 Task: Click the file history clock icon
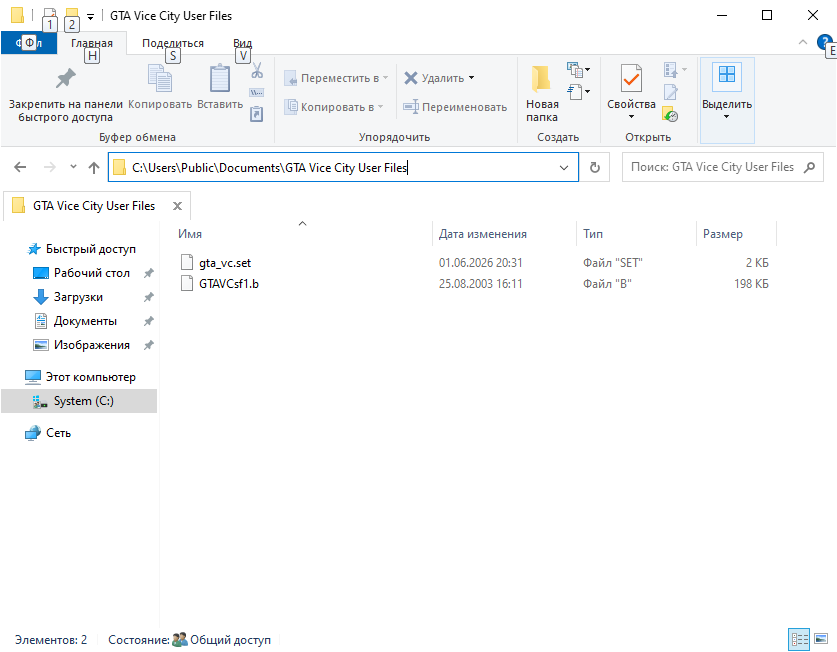coord(670,114)
